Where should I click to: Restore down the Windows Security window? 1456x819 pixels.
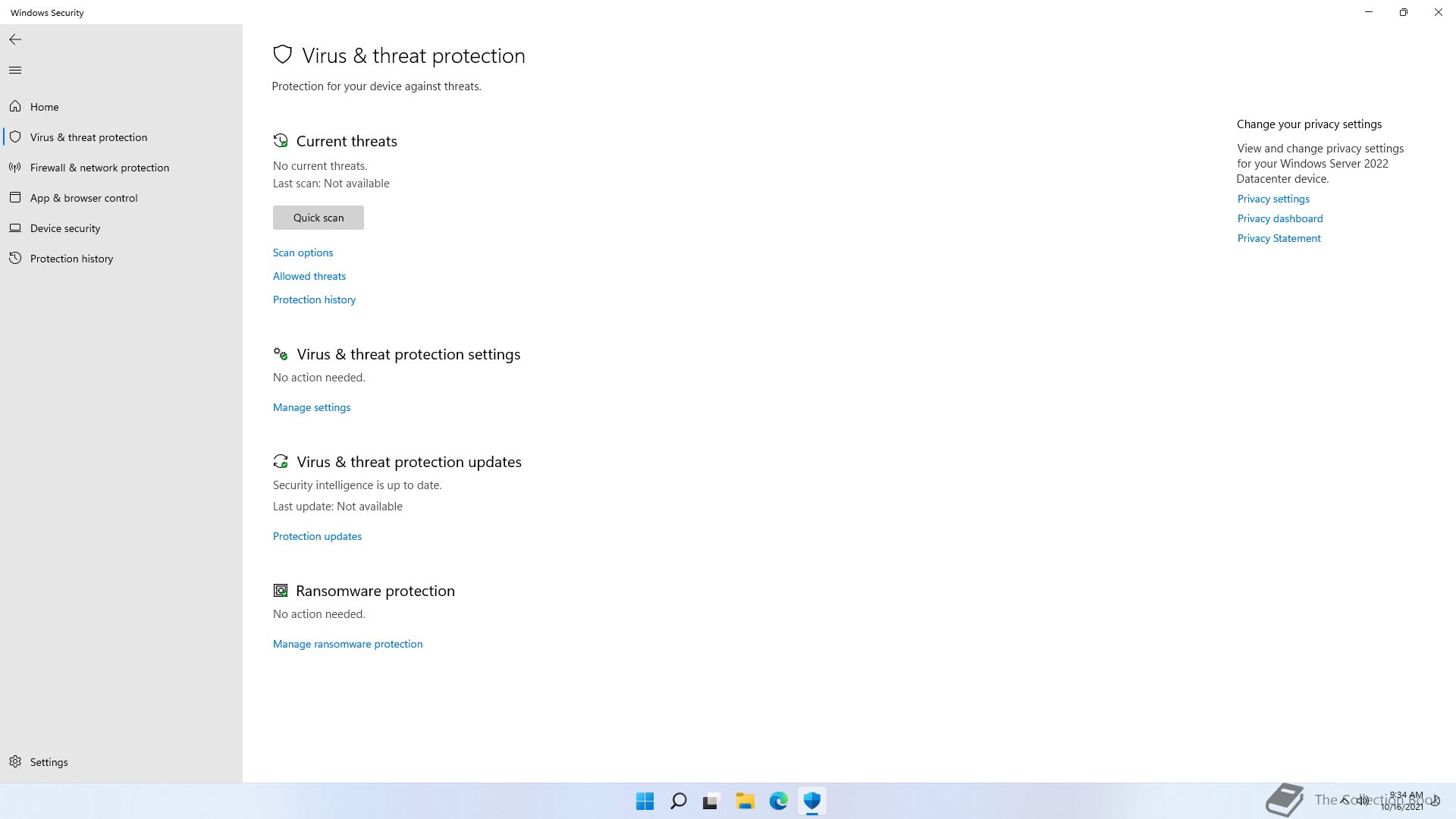coord(1404,12)
